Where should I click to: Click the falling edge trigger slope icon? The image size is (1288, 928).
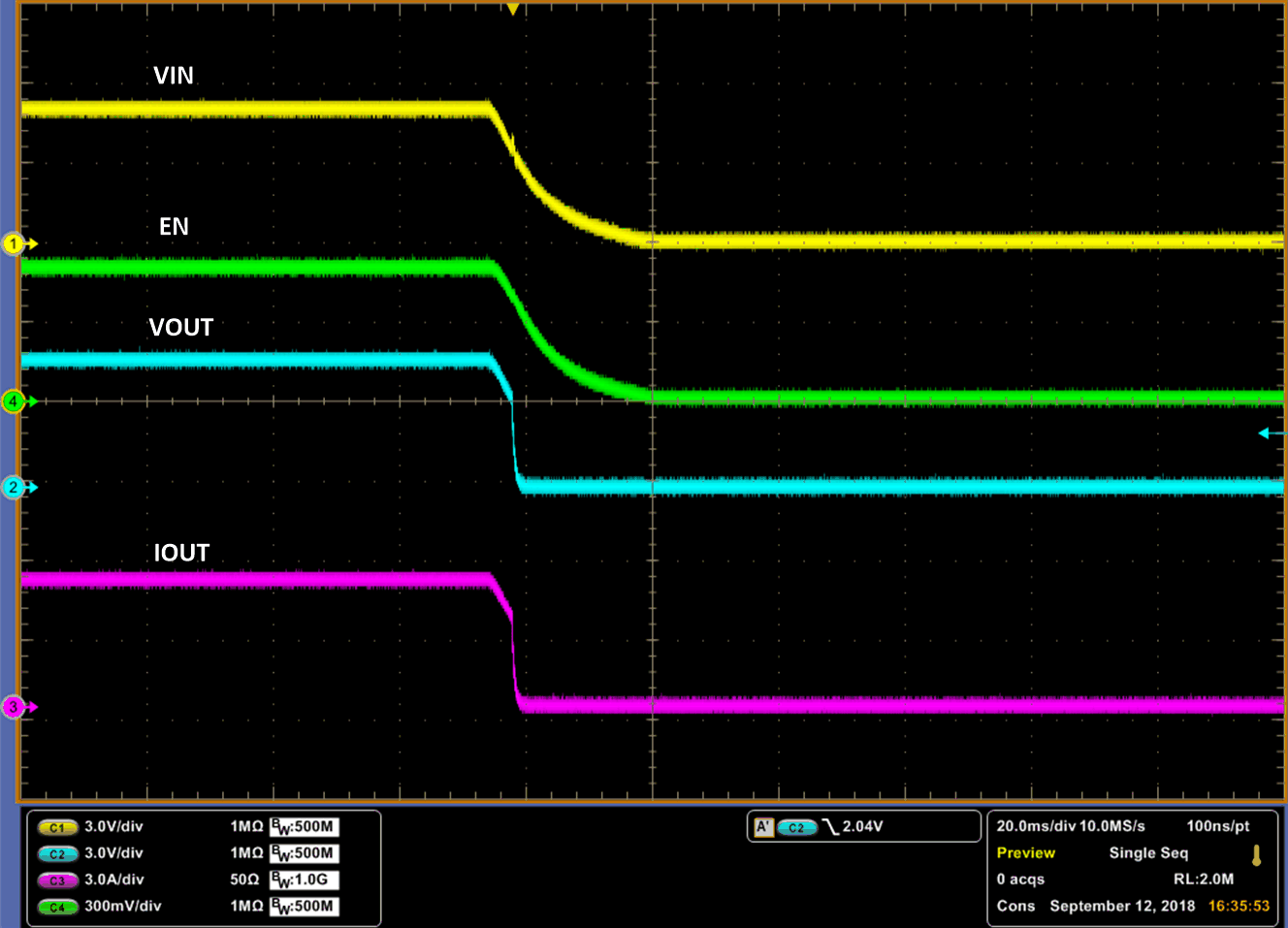830,827
